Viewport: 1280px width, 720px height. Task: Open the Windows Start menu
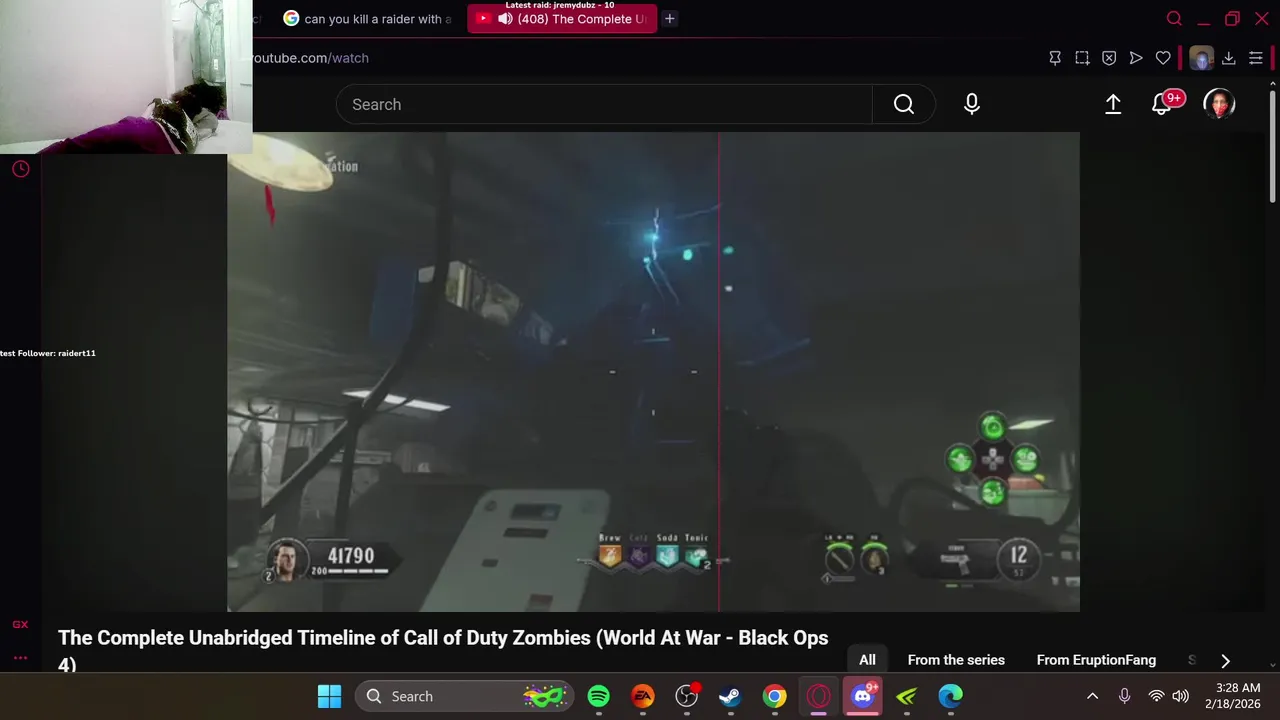329,696
